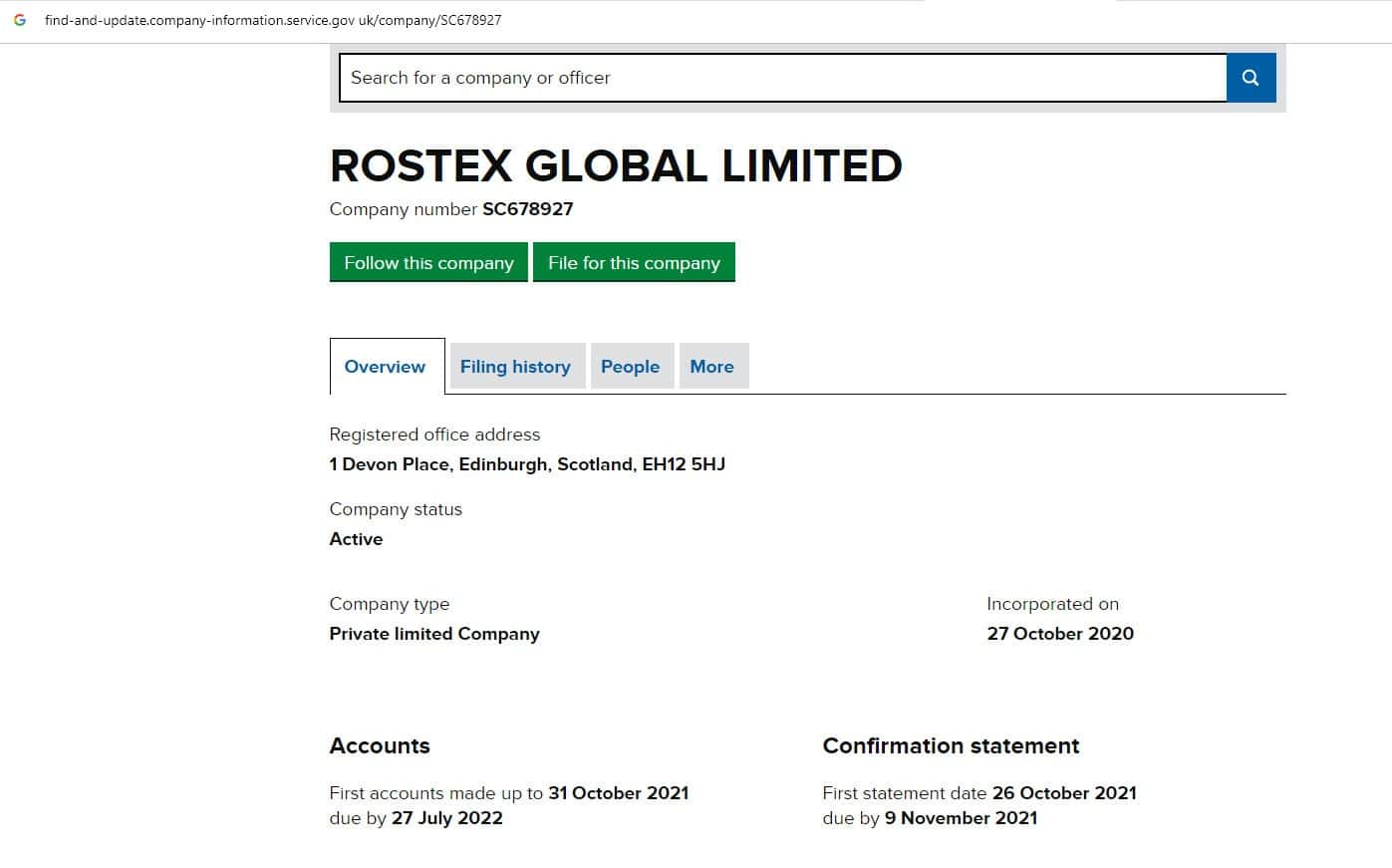
Task: Click the statement due date 9 November 2021
Action: coord(961,818)
